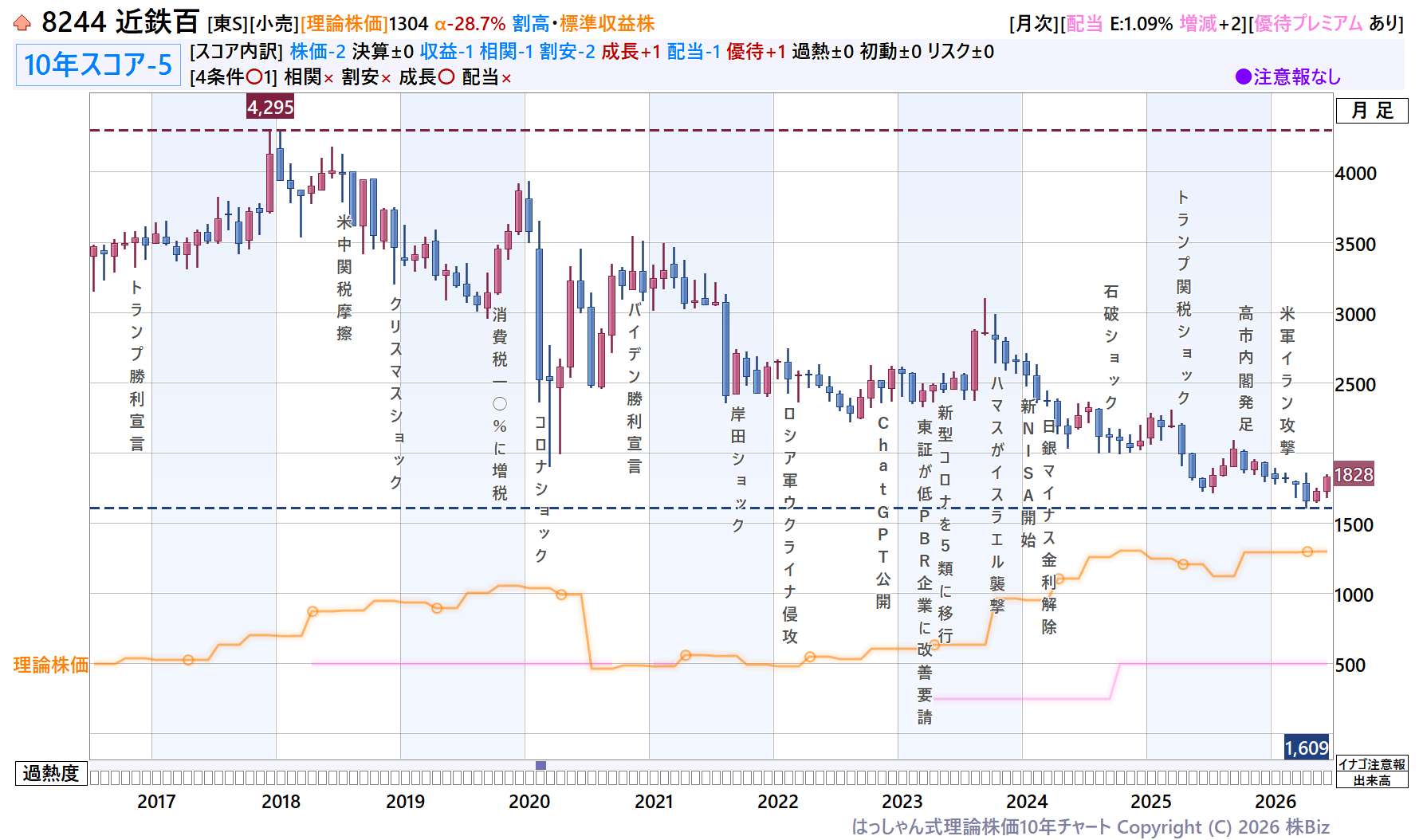1419x840 pixels.
Task: Click the 岸田ショック event annotation
Action: 738,469
